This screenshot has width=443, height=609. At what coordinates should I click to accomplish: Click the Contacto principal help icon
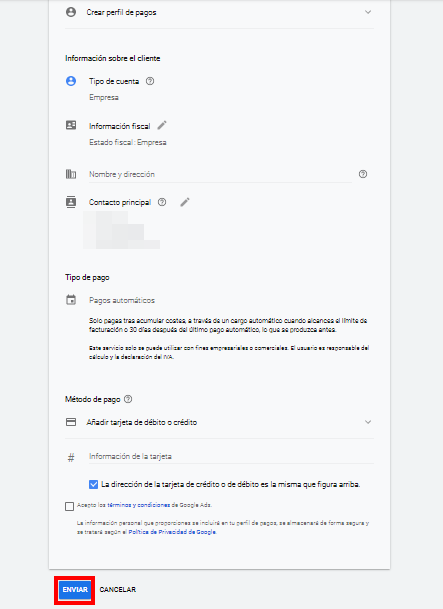162,202
